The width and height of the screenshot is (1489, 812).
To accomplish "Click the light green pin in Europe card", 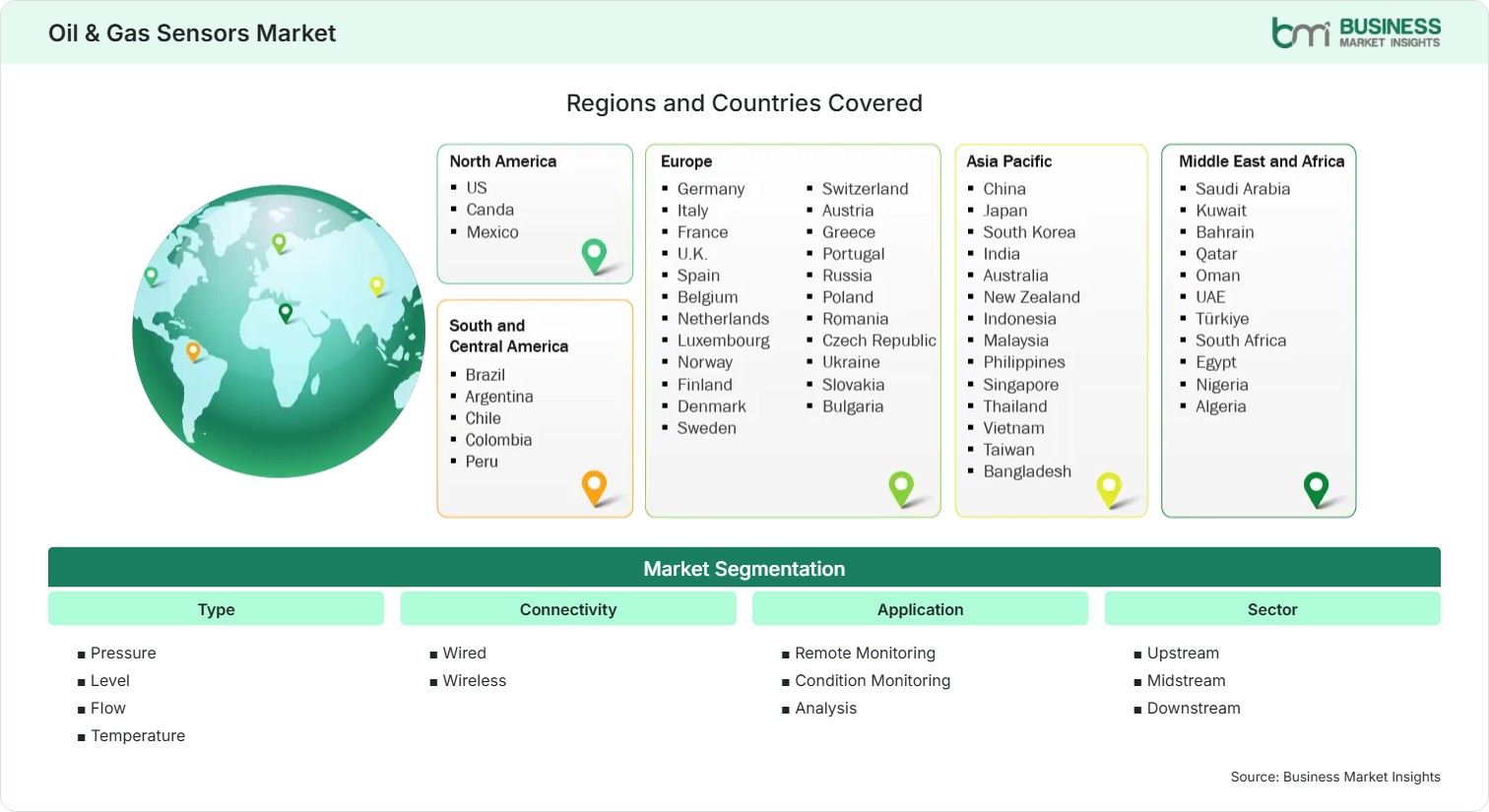I will click(901, 488).
